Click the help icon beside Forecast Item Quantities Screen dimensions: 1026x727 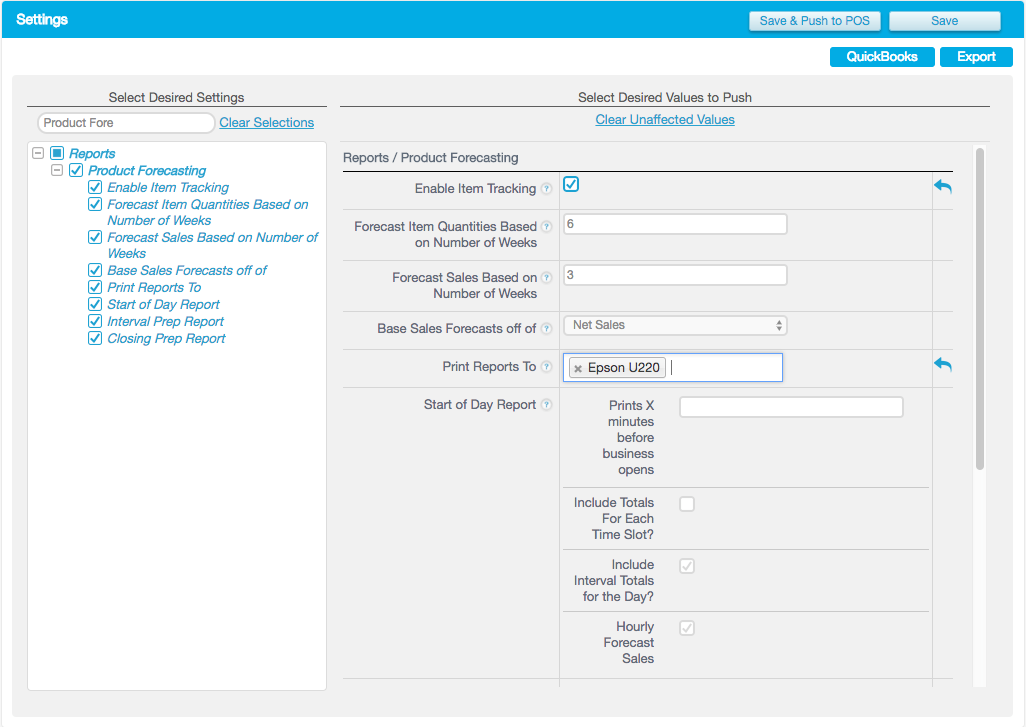pos(547,227)
